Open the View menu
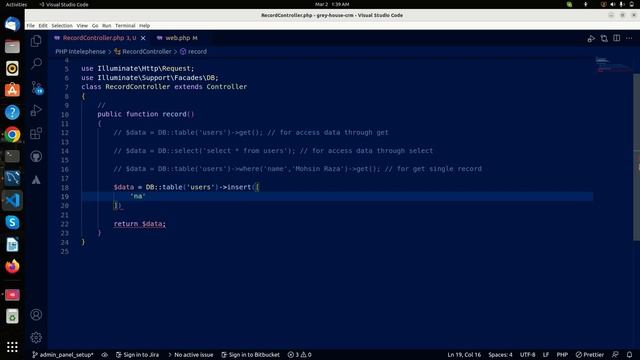 coord(82,25)
